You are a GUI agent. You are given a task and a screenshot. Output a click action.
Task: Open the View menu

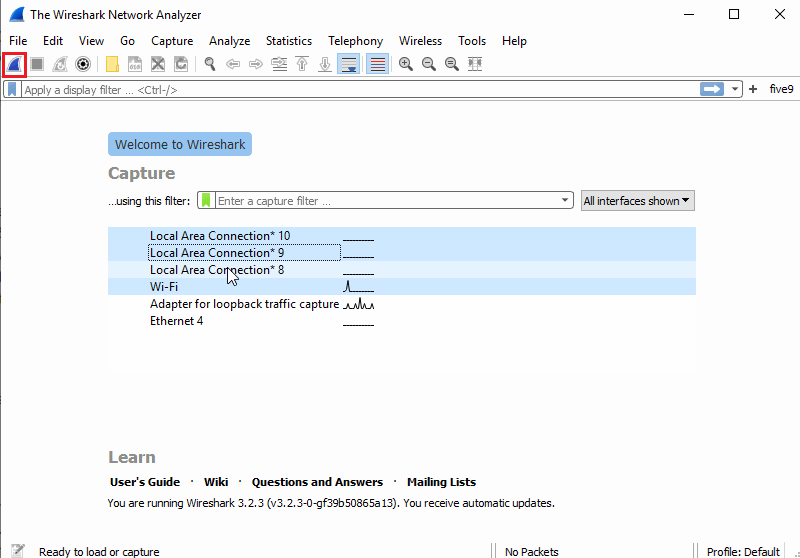91,41
